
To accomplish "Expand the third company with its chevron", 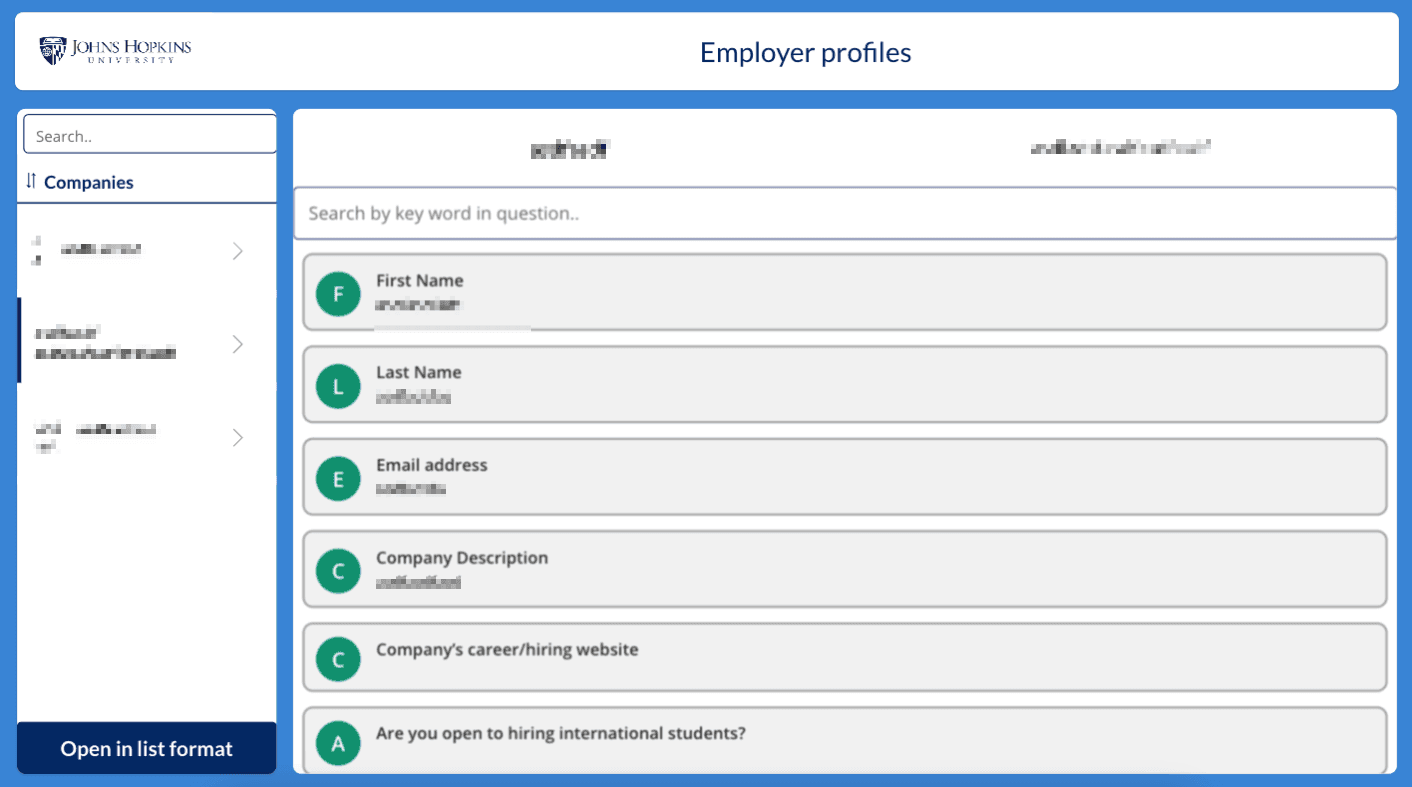I will (x=238, y=437).
